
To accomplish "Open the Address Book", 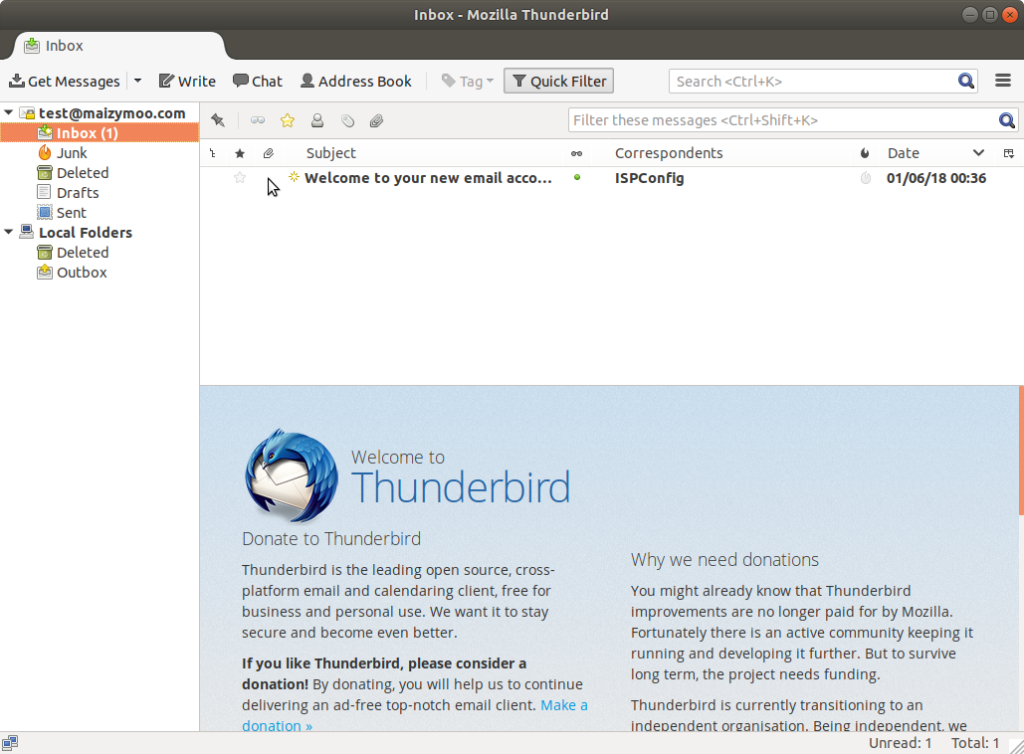I will (356, 81).
